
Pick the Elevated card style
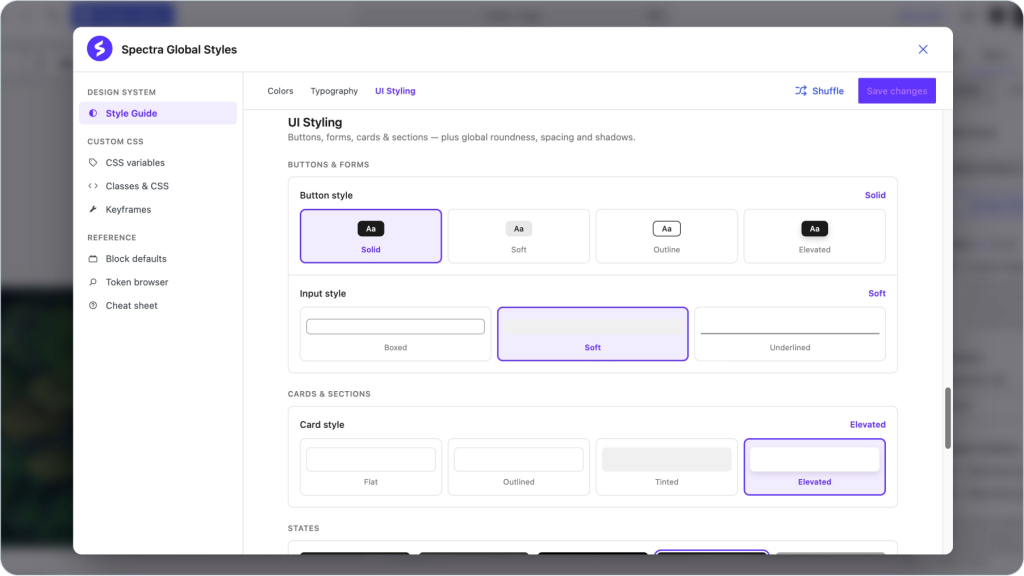[x=814, y=467]
